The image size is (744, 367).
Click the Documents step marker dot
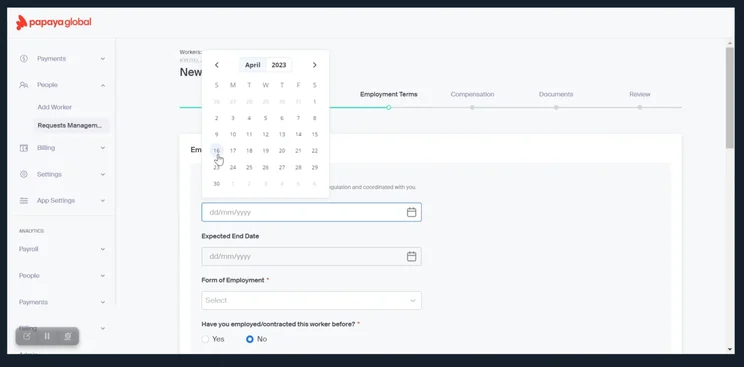click(x=556, y=108)
